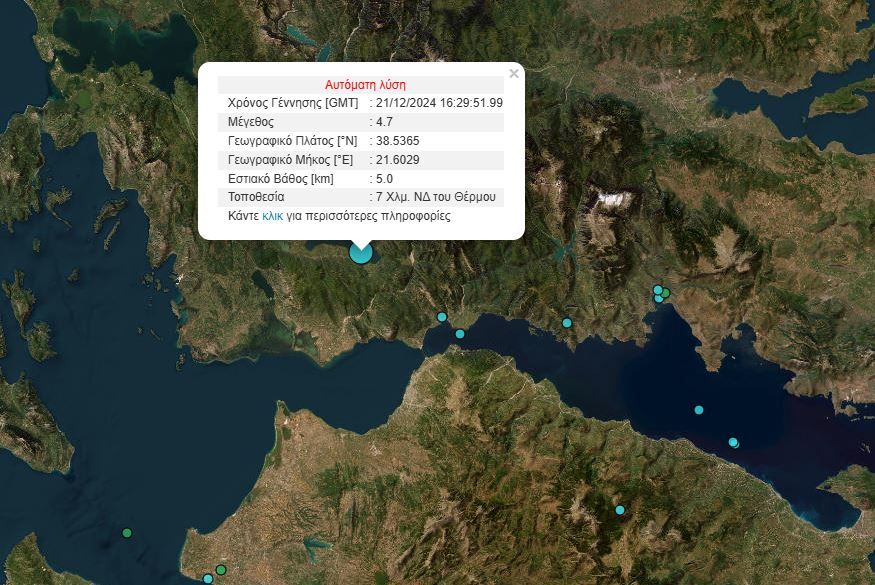Click the latitude value 38.5365
Viewport: 875px width, 585px height.
[397, 141]
